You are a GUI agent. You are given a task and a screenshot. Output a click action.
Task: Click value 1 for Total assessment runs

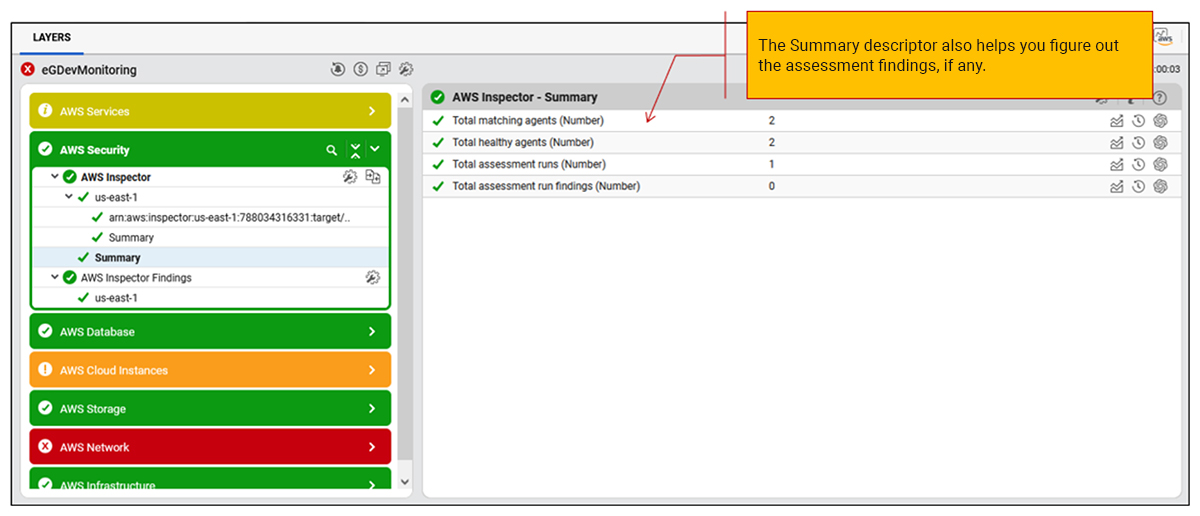point(772,164)
